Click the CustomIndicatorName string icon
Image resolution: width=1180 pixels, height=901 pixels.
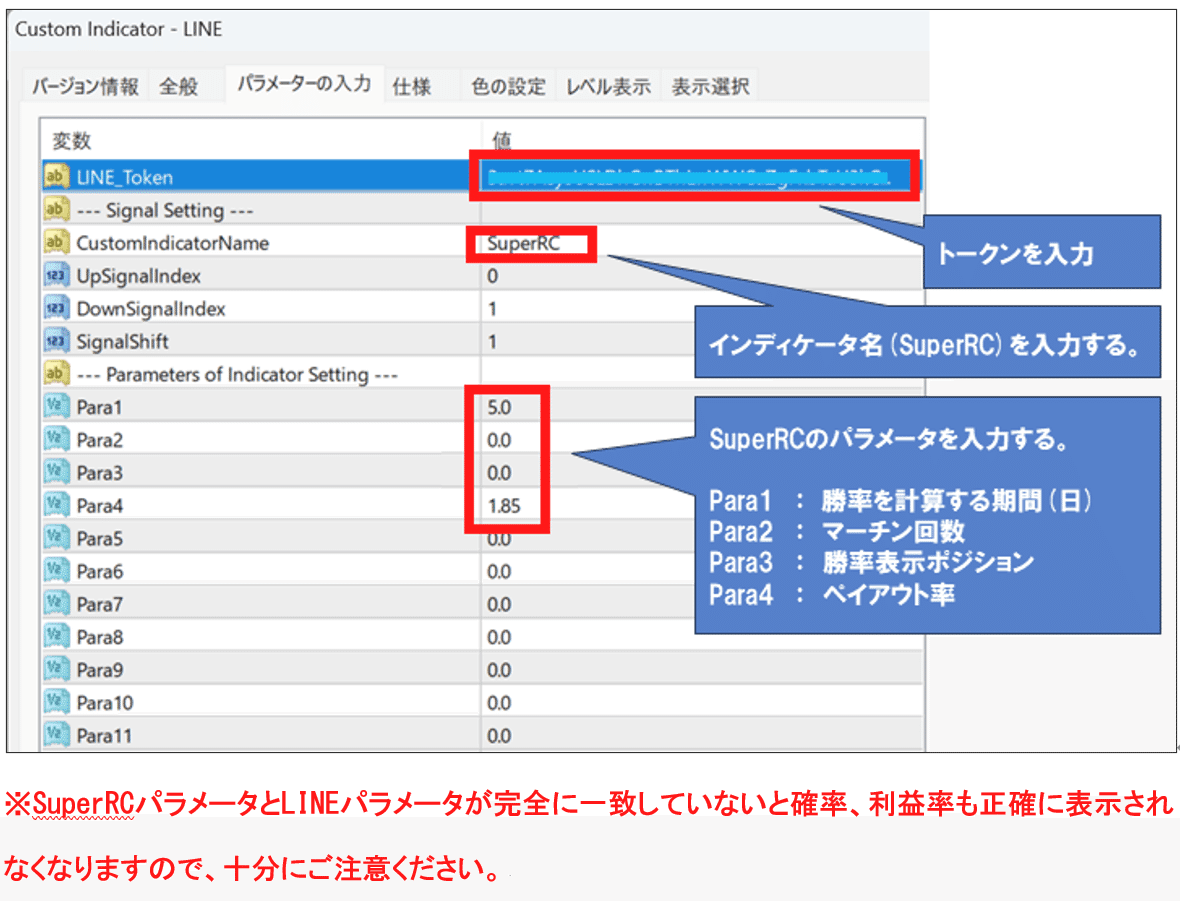point(56,242)
